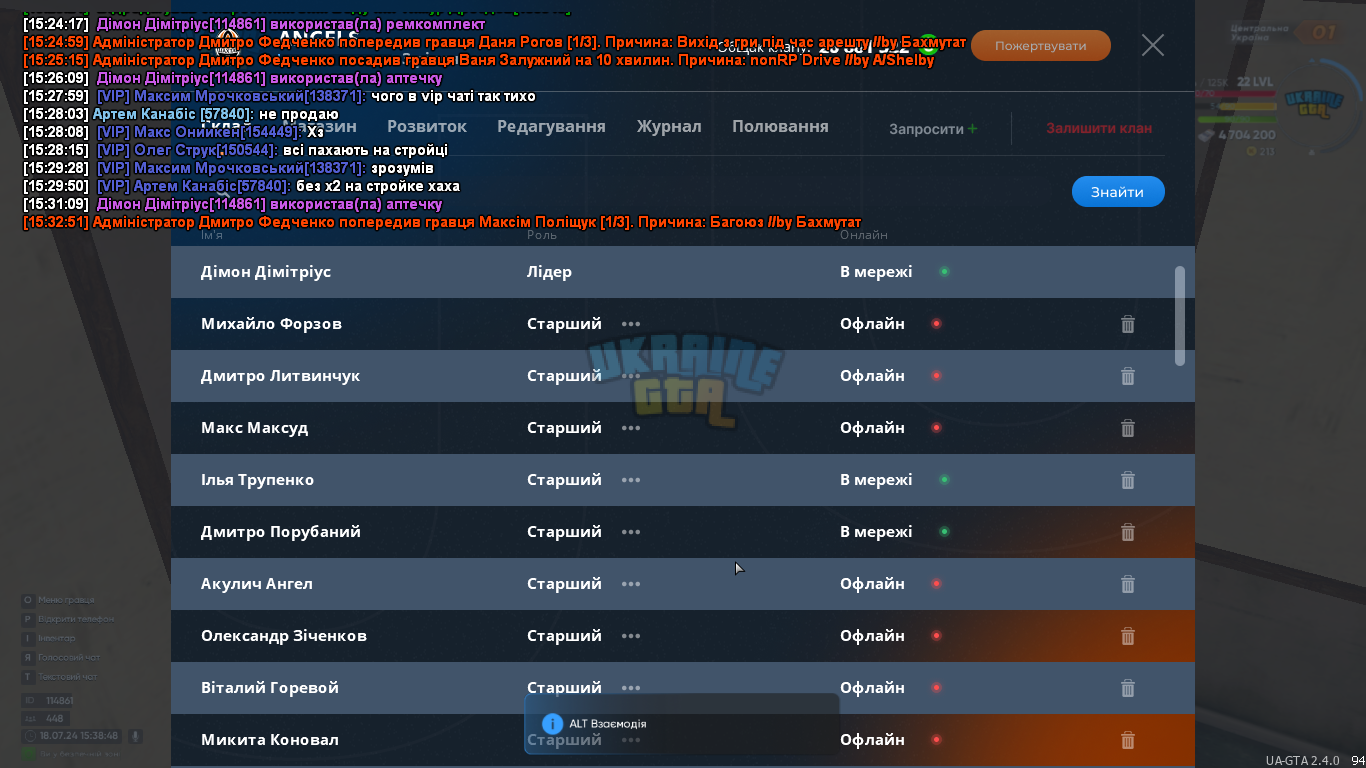Viewport: 1366px width, 768px height.
Task: Click trash icon for Олександр Зіченков
Action: coord(1128,636)
